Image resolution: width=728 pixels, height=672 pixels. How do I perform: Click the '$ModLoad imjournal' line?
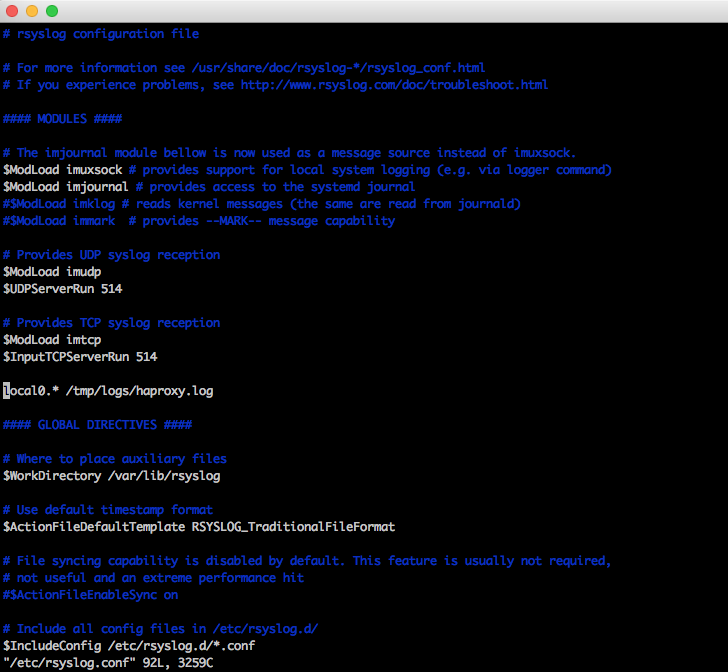pos(209,187)
